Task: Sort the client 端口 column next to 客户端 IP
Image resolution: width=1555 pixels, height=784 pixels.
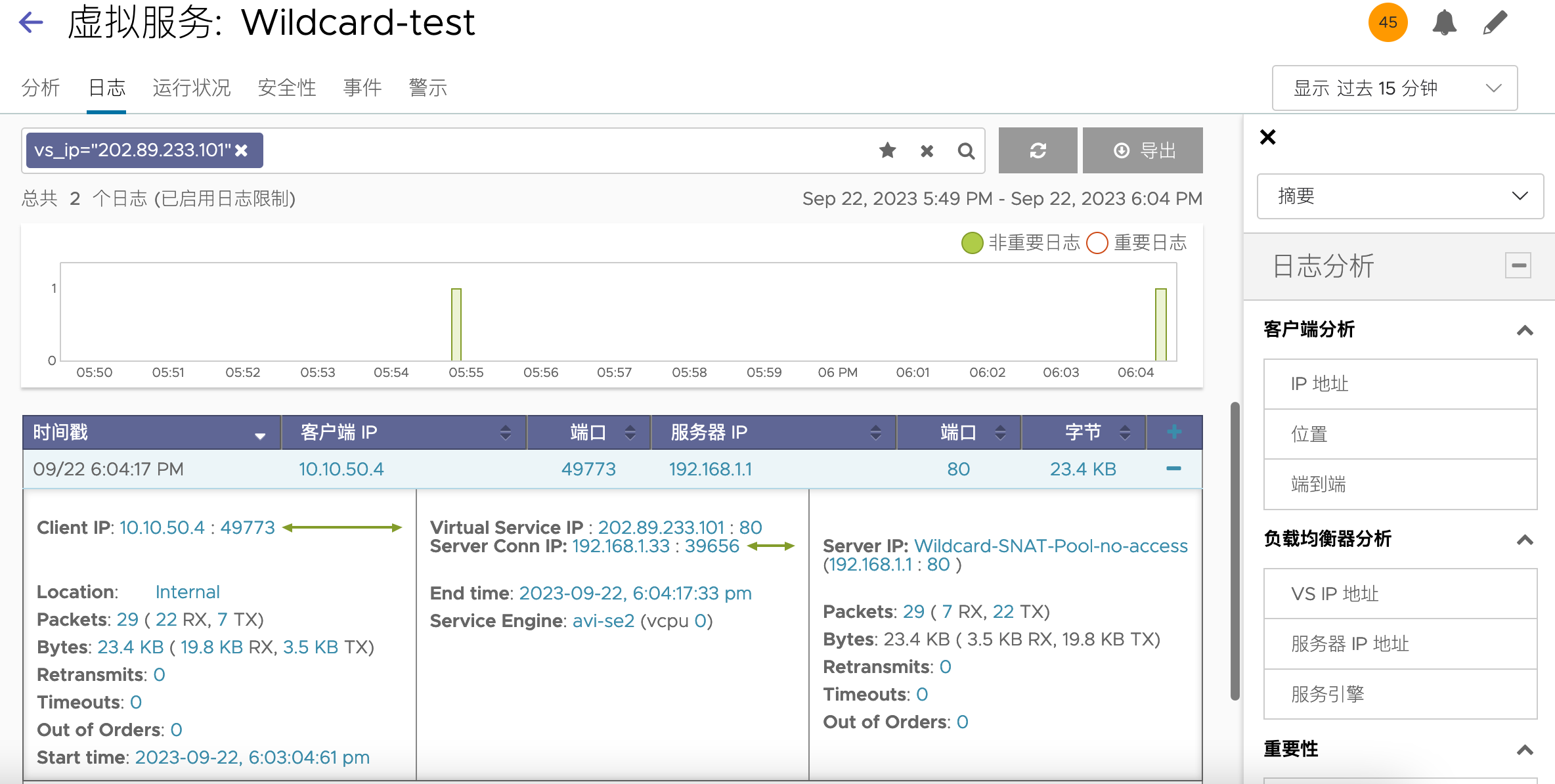Action: tap(630, 432)
